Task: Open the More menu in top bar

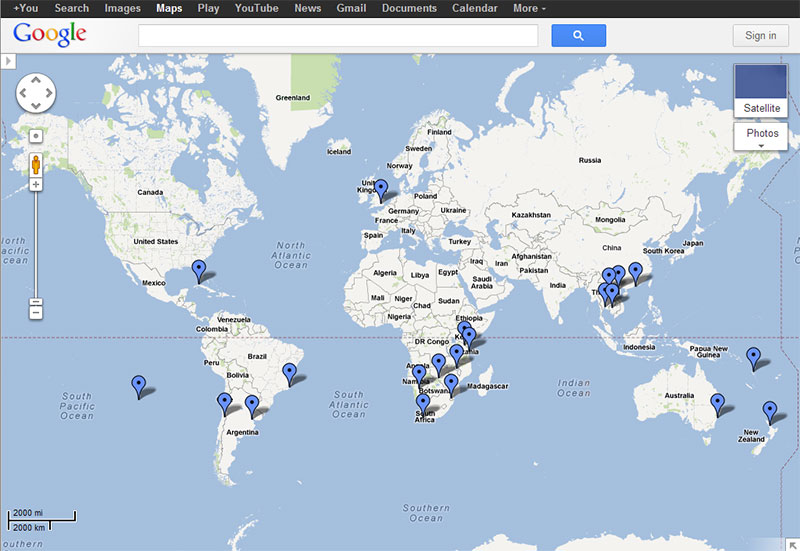Action: pyautogui.click(x=529, y=8)
